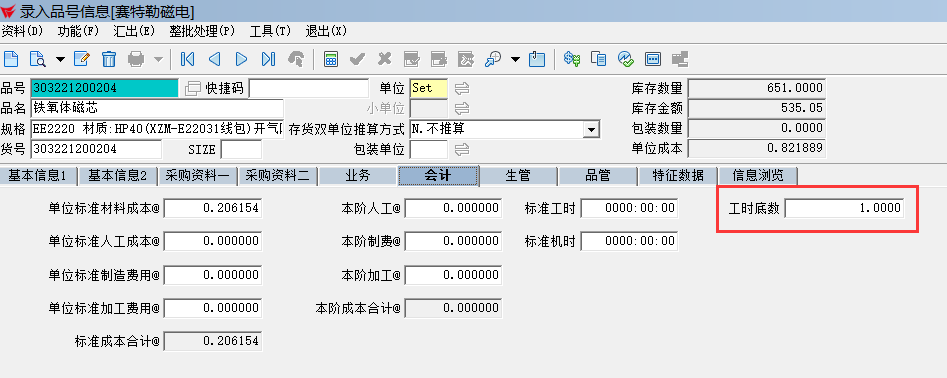This screenshot has height=378, width=947.
Task: Switch to the 特征数据 tab
Action: (x=678, y=176)
